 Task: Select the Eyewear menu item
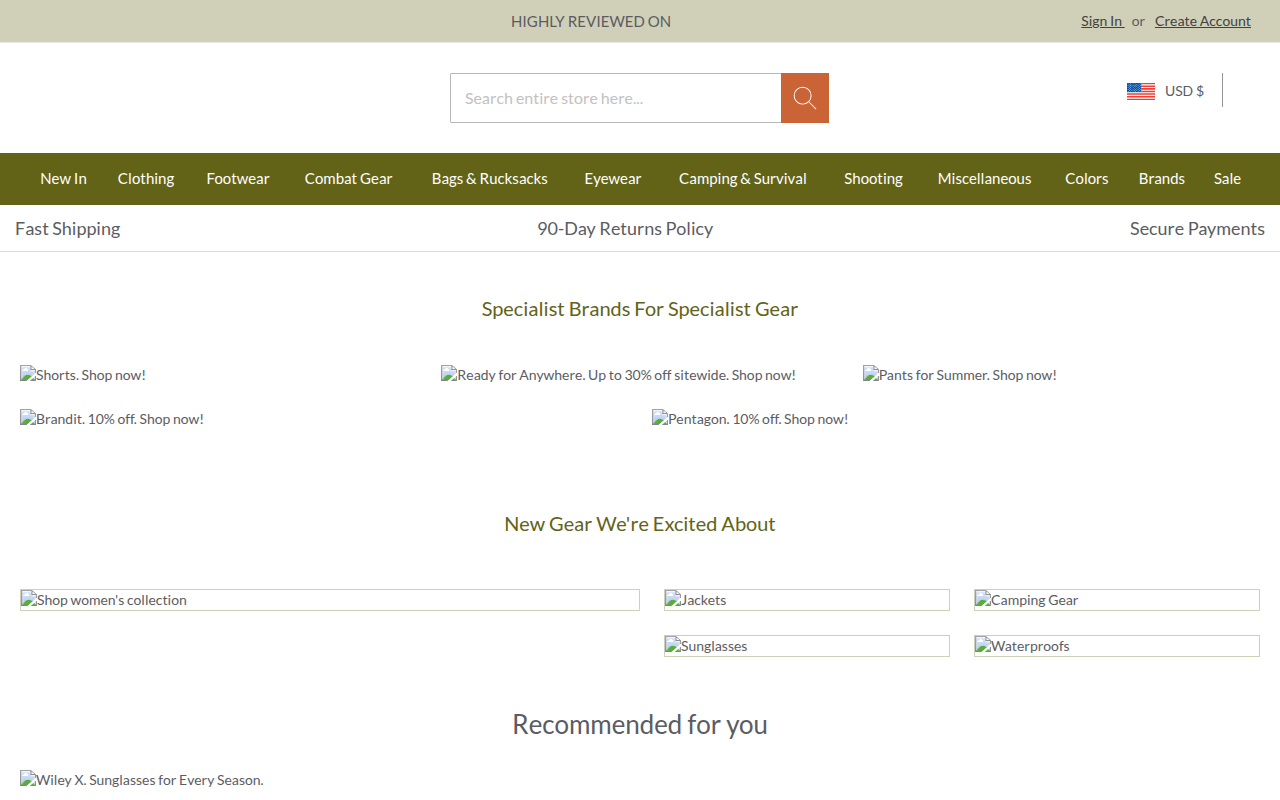(613, 179)
